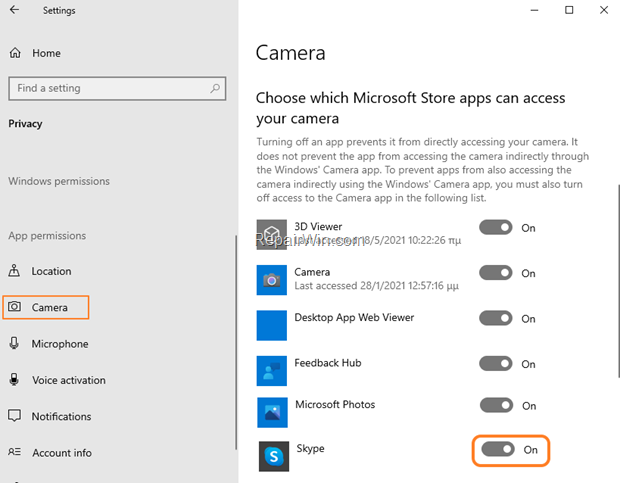Toggle camera access for Camera app
The image size is (620, 483).
tap(496, 273)
